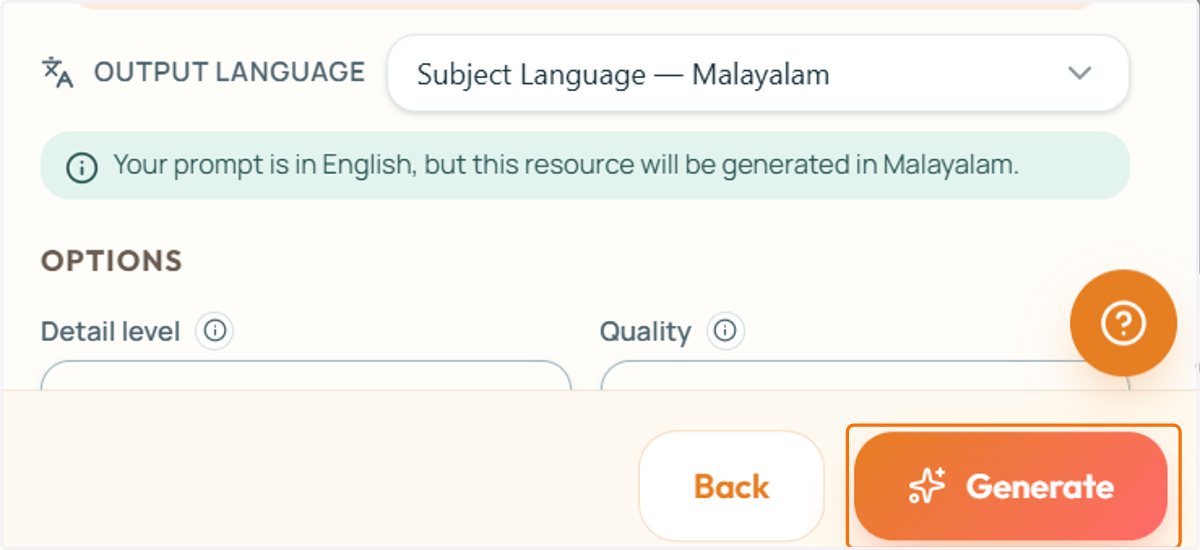Click the info icon in the Malayalam notice

click(x=82, y=167)
